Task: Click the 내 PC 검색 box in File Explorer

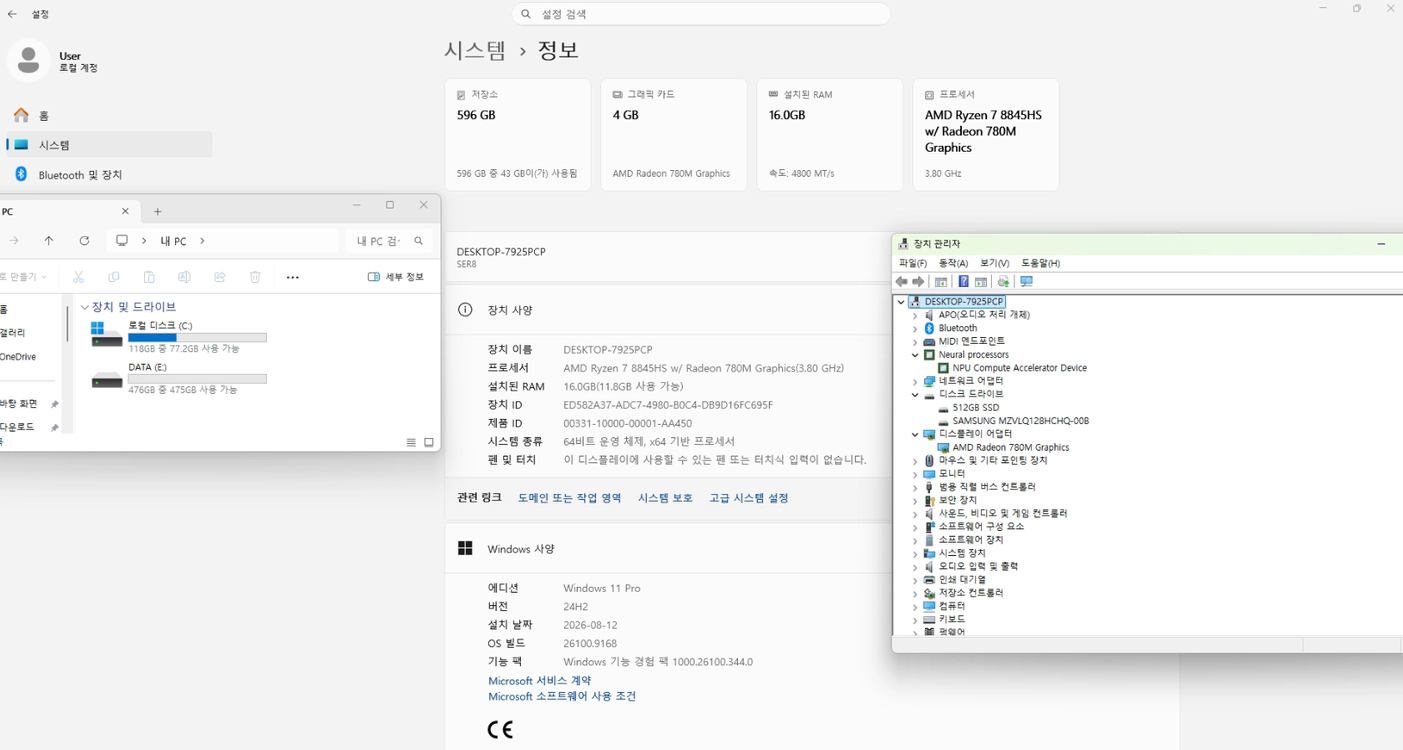Action: coord(390,241)
